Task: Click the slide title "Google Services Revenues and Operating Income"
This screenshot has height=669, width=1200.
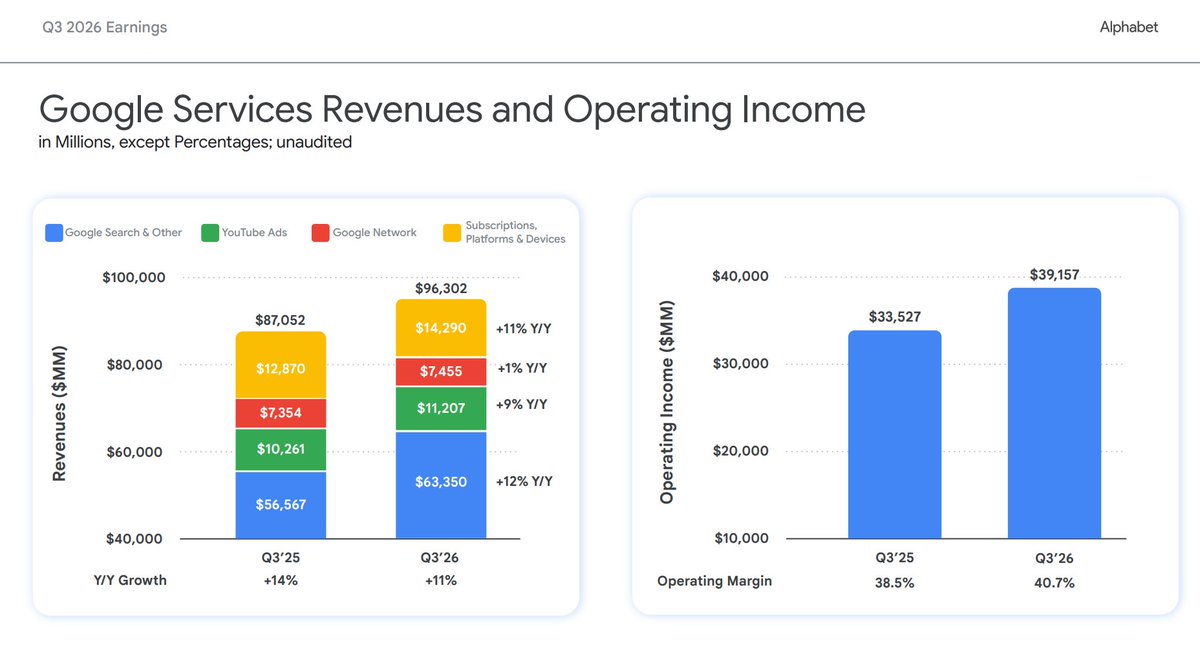Action: 452,110
